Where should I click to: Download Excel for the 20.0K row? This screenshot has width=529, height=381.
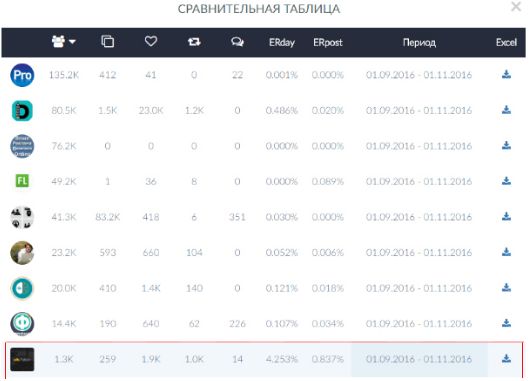click(506, 288)
